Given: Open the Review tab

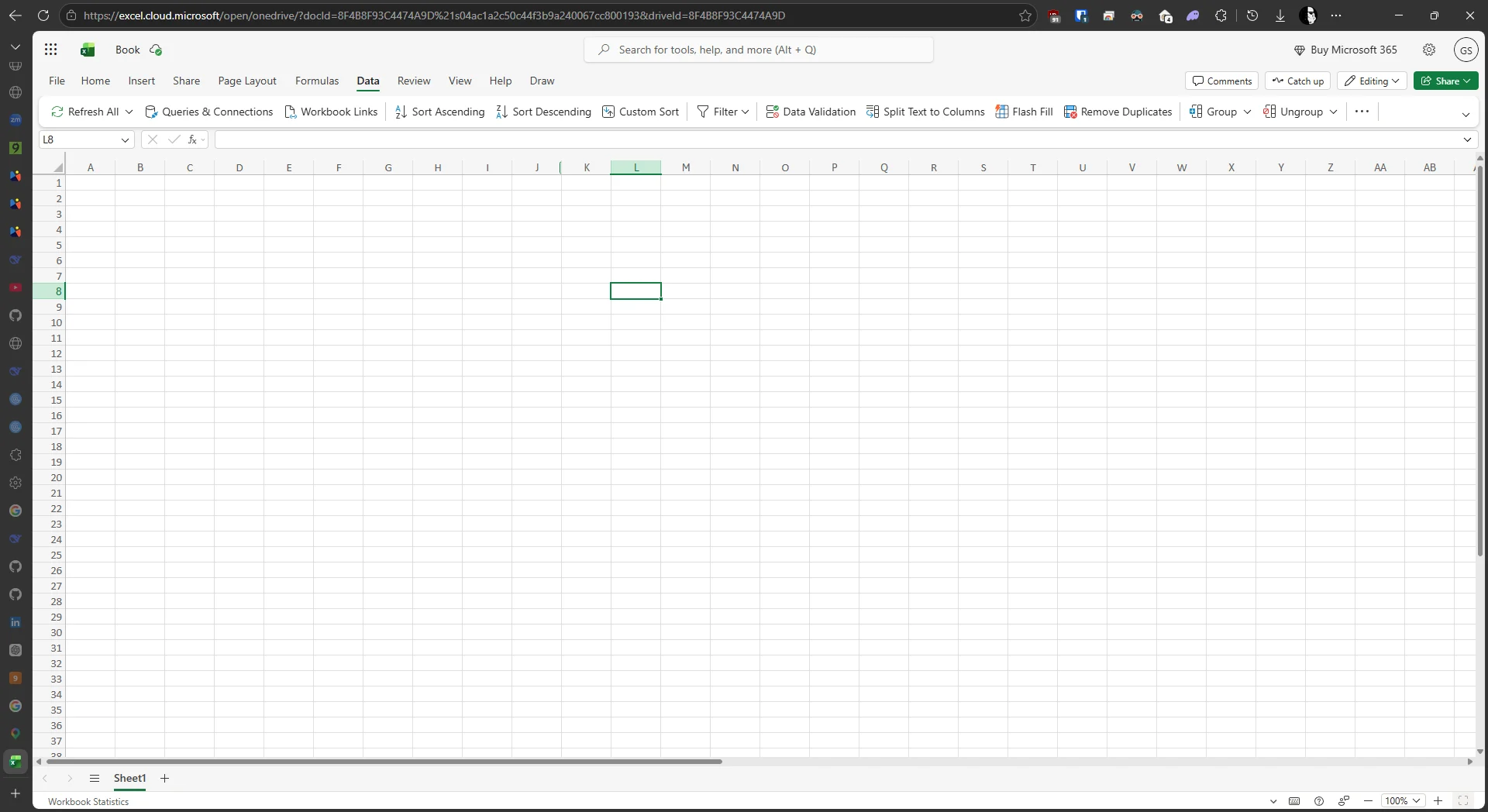Looking at the screenshot, I should (x=414, y=81).
